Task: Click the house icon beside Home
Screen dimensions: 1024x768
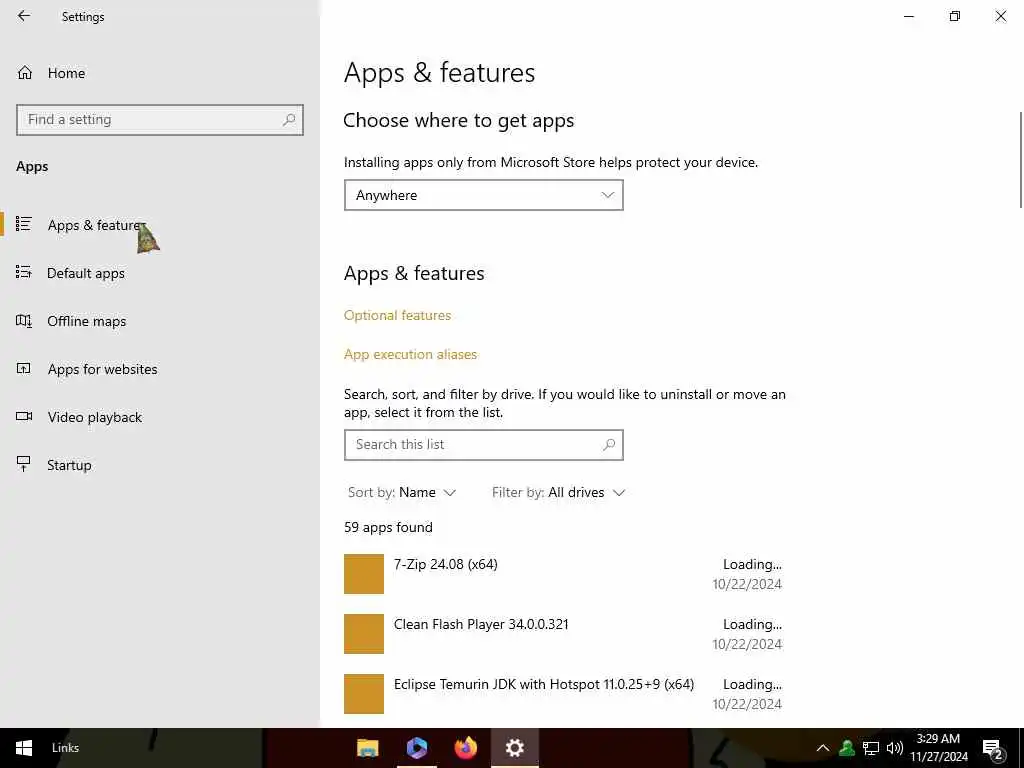Action: [x=25, y=73]
